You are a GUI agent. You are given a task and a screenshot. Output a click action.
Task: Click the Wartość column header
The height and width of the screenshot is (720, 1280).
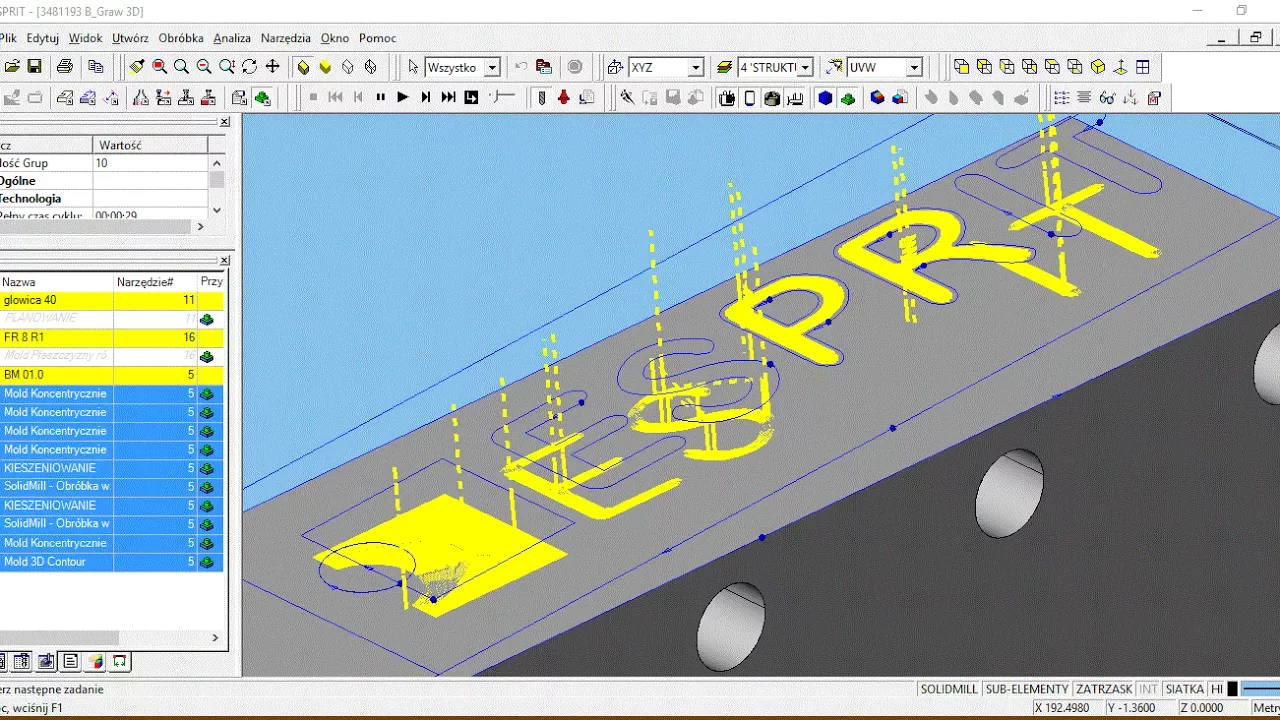click(150, 145)
